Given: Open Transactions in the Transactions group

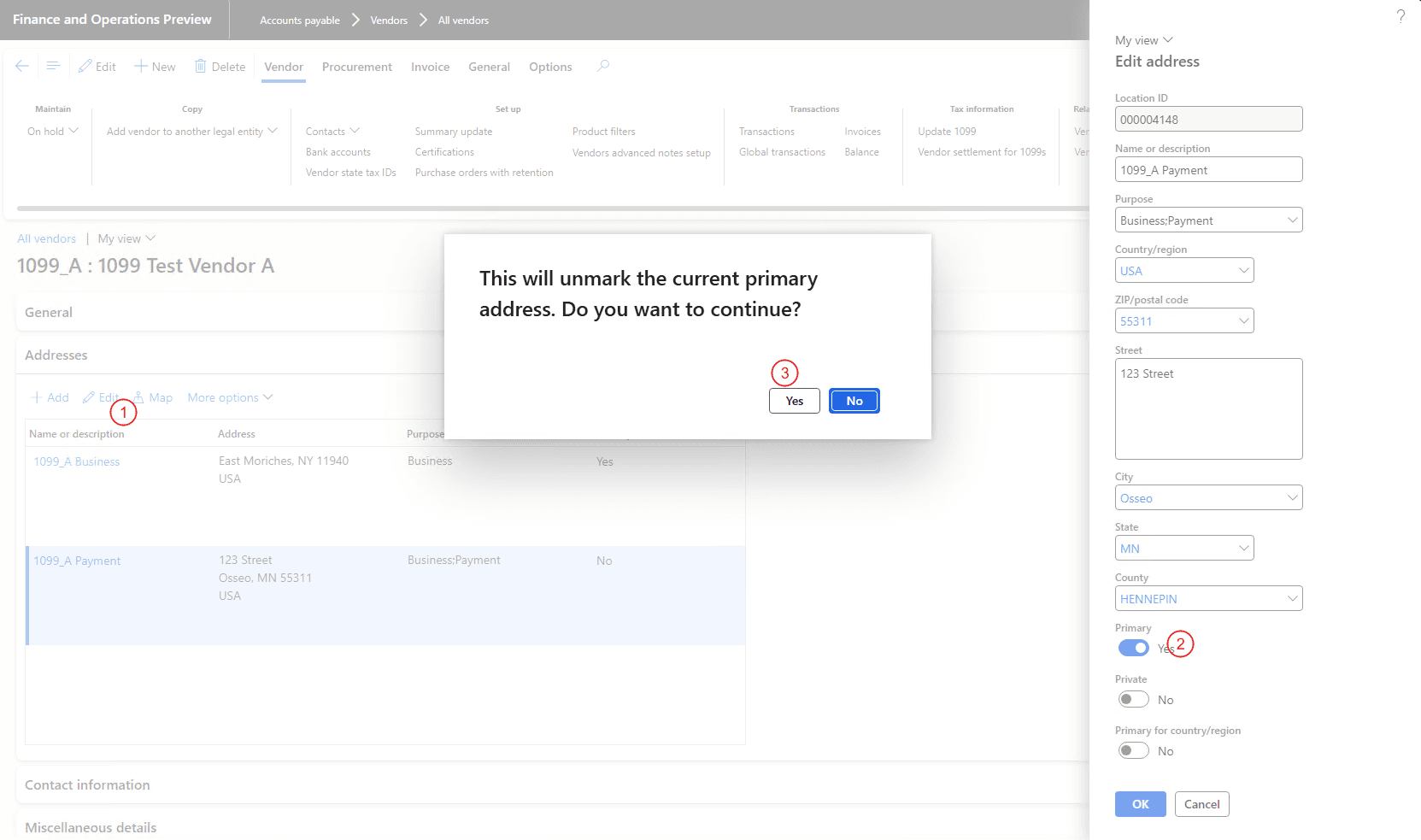Looking at the screenshot, I should [766, 132].
